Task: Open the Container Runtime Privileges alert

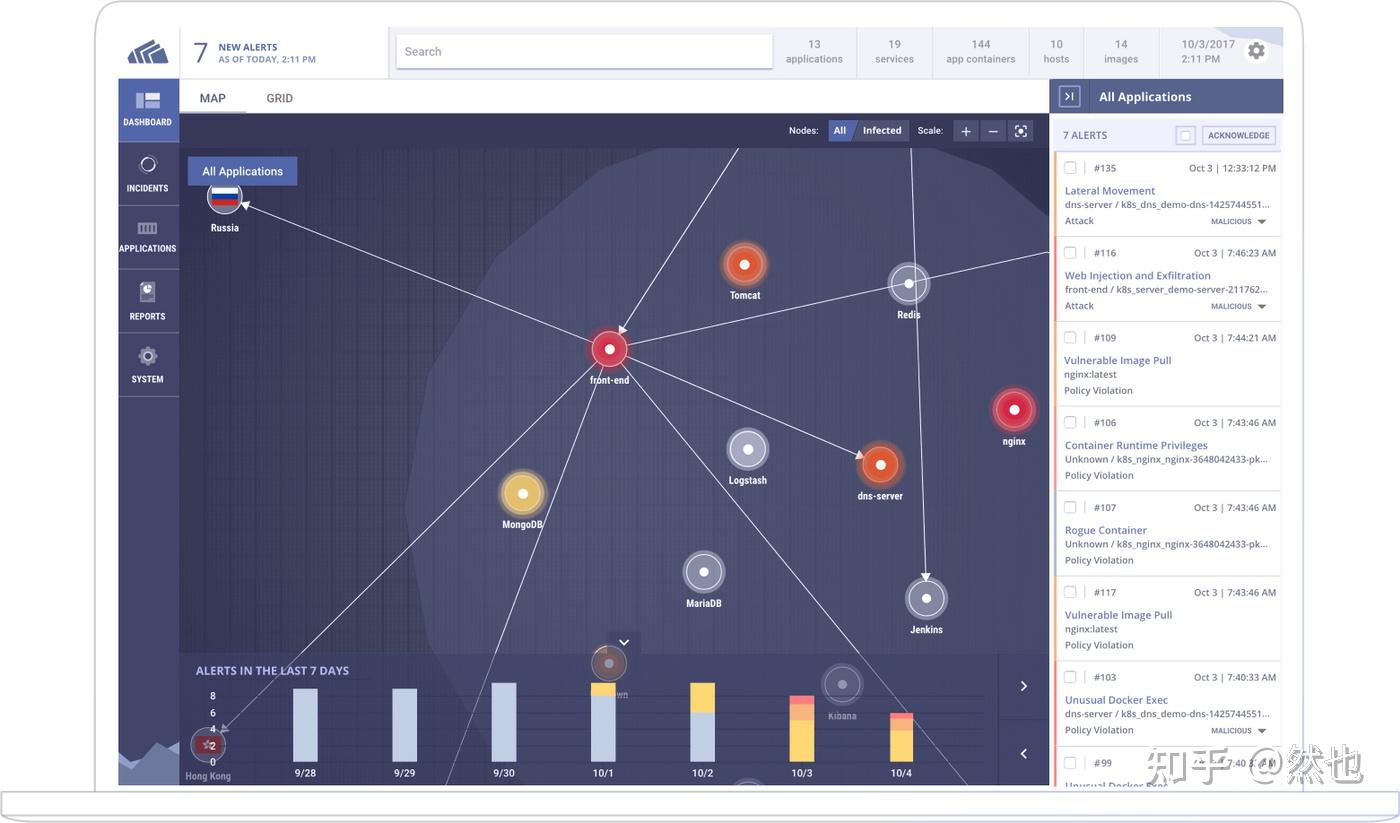Action: coord(1136,446)
